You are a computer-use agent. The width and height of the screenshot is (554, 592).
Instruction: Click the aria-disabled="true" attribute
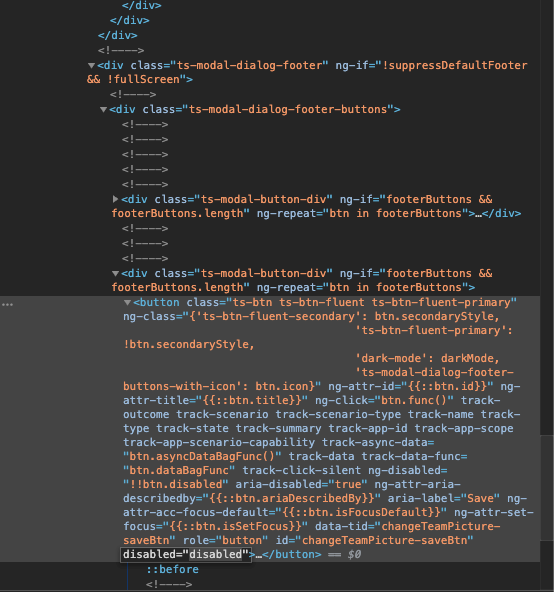pos(301,484)
